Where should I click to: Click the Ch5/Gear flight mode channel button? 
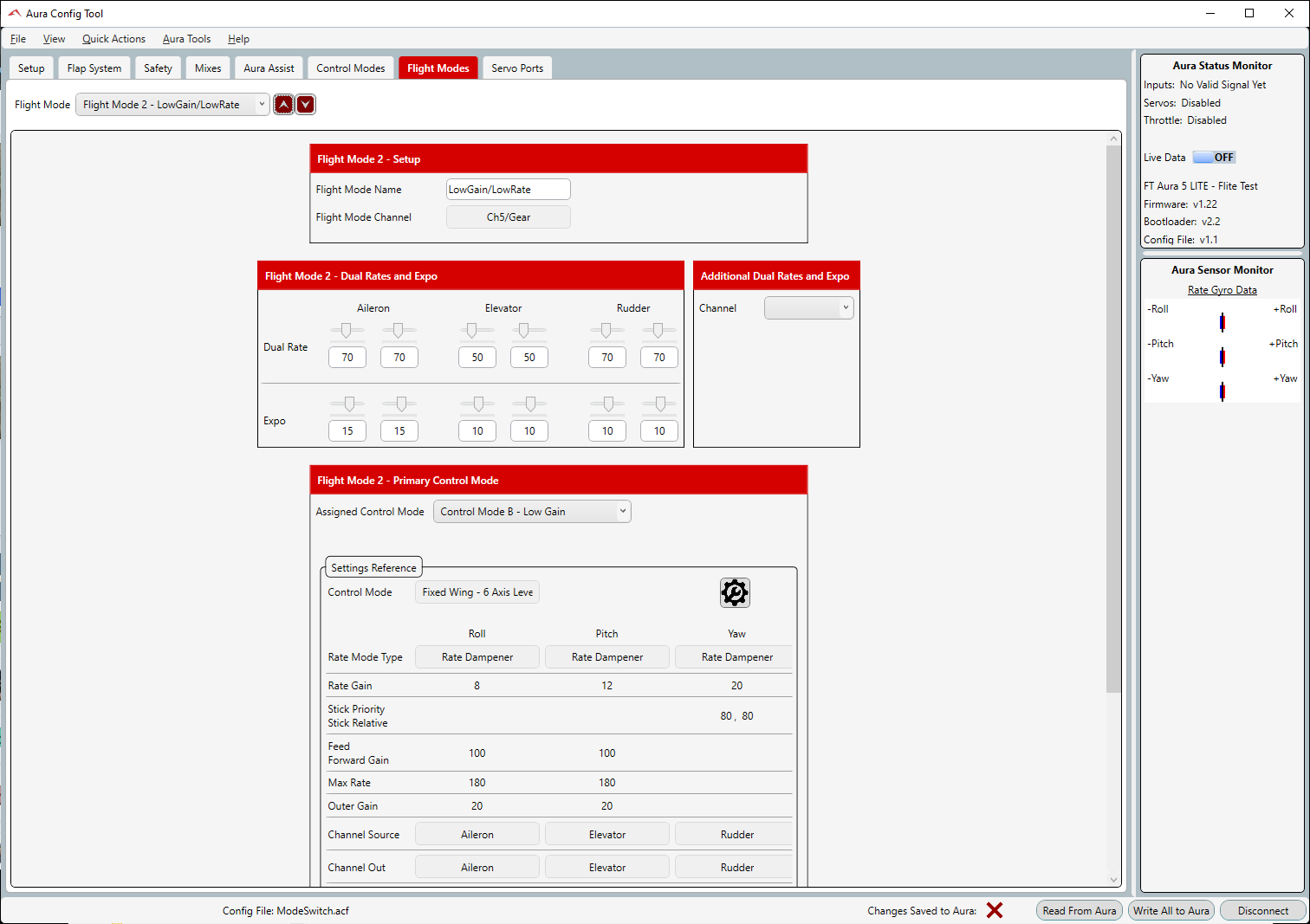tap(508, 217)
